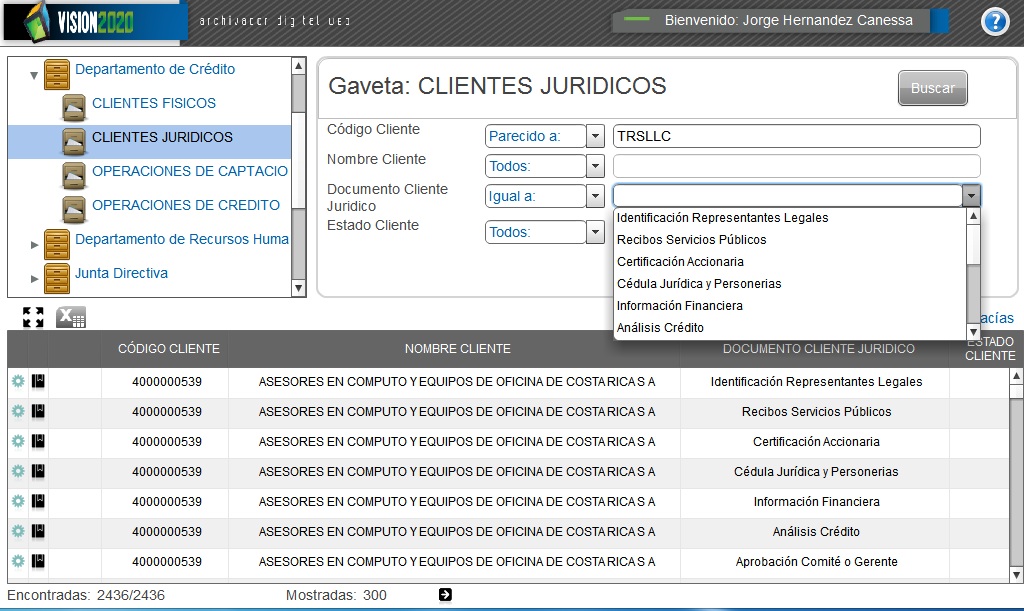Click the Código Cliente field containing TRSLLC
The width and height of the screenshot is (1024, 611).
click(x=797, y=136)
